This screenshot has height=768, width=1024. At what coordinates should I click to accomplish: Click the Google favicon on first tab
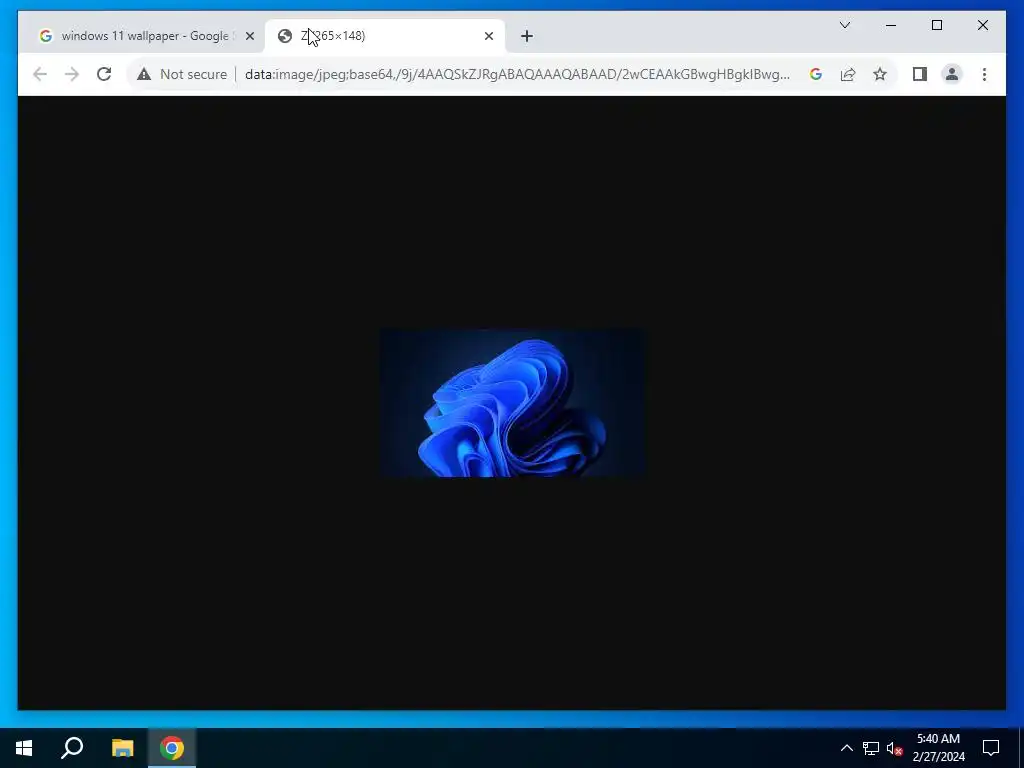pos(46,36)
